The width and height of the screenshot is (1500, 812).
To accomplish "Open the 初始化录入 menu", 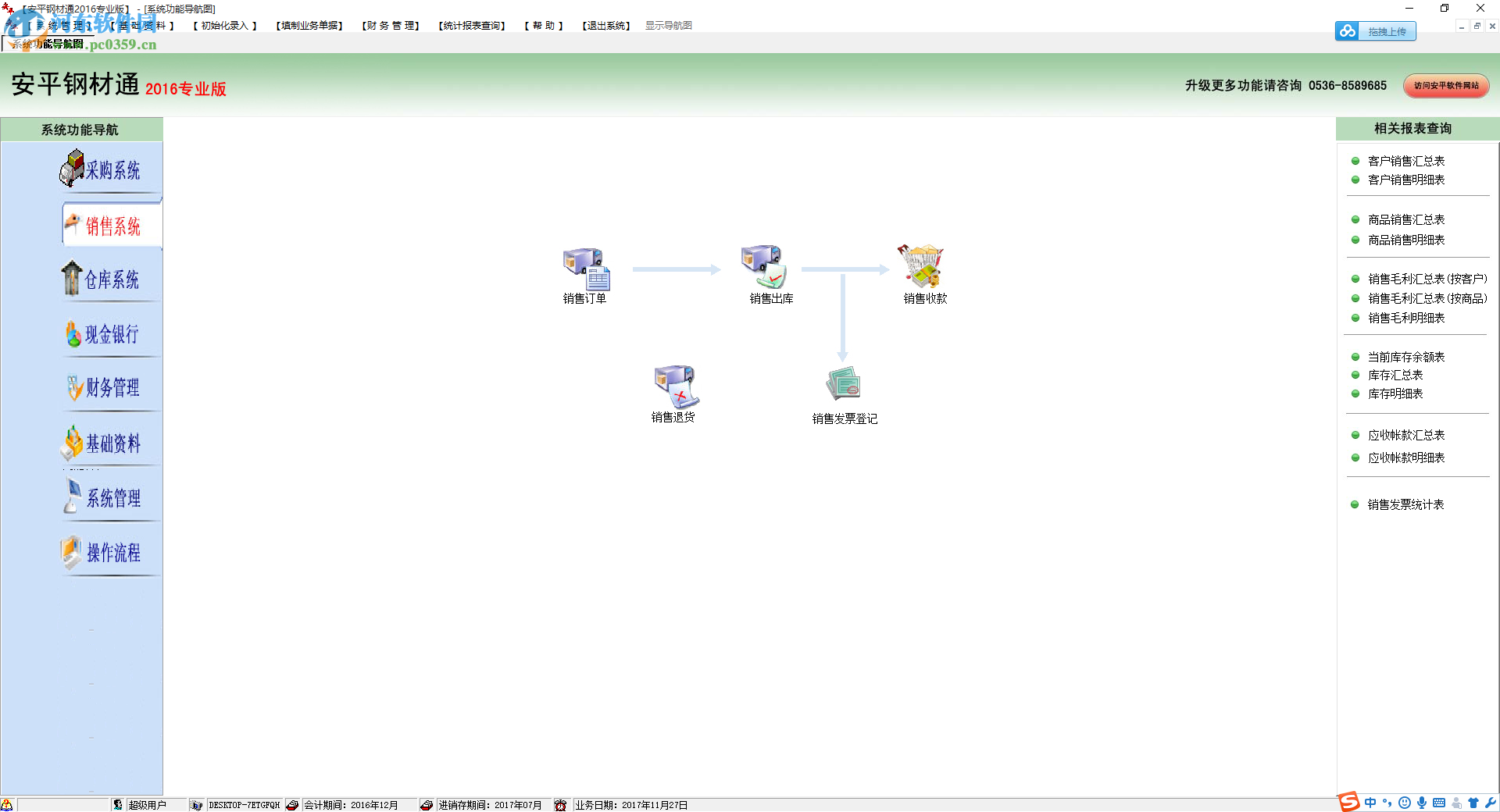I will 225,26.
